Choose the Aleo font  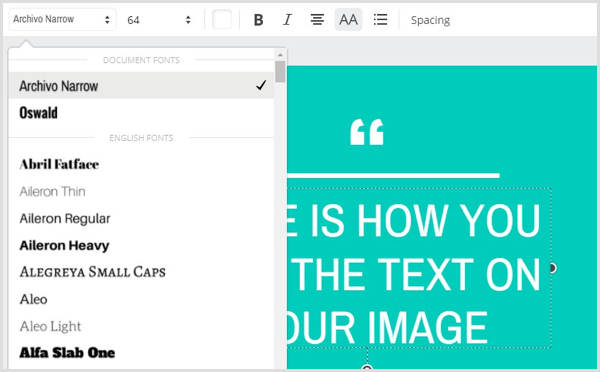click(x=141, y=299)
